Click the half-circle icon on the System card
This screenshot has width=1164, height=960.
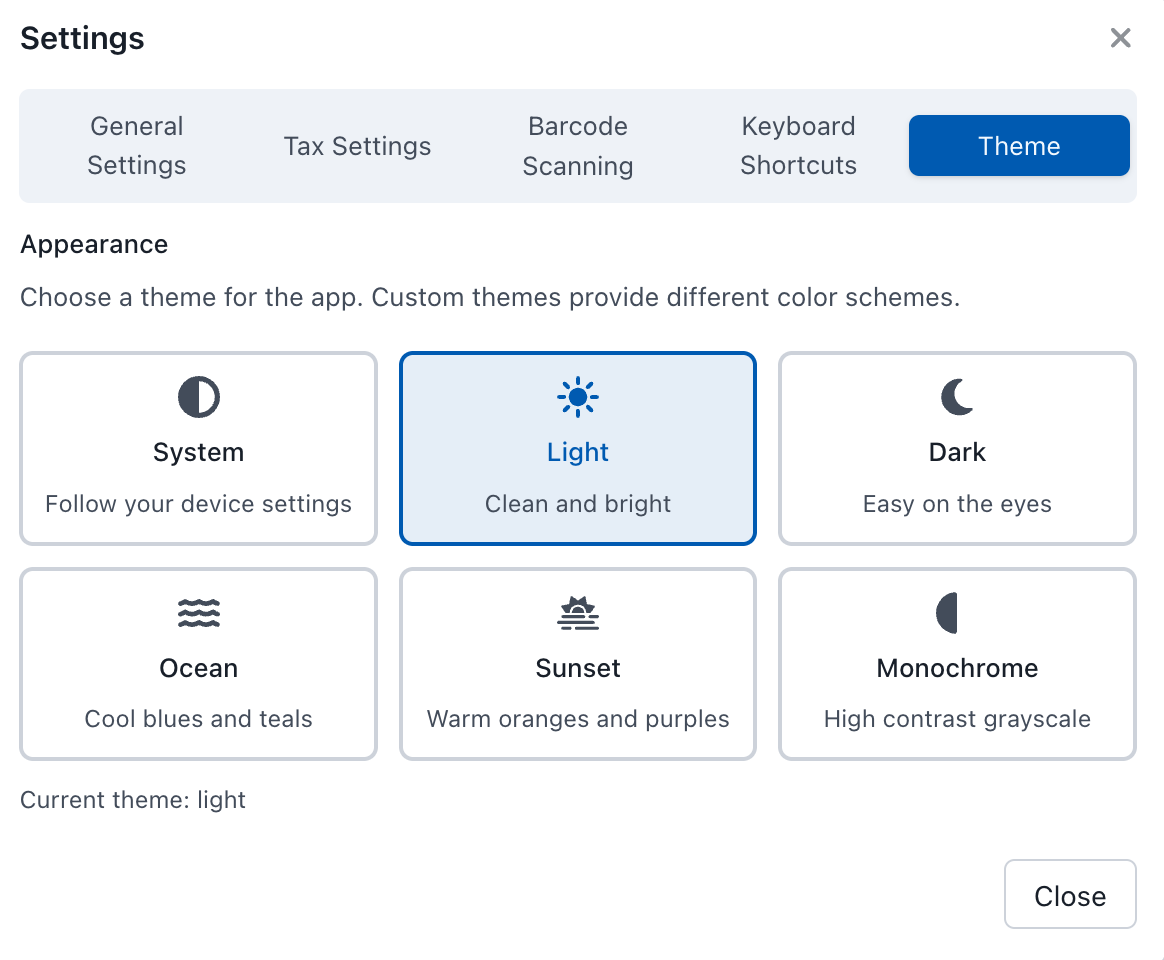[198, 398]
